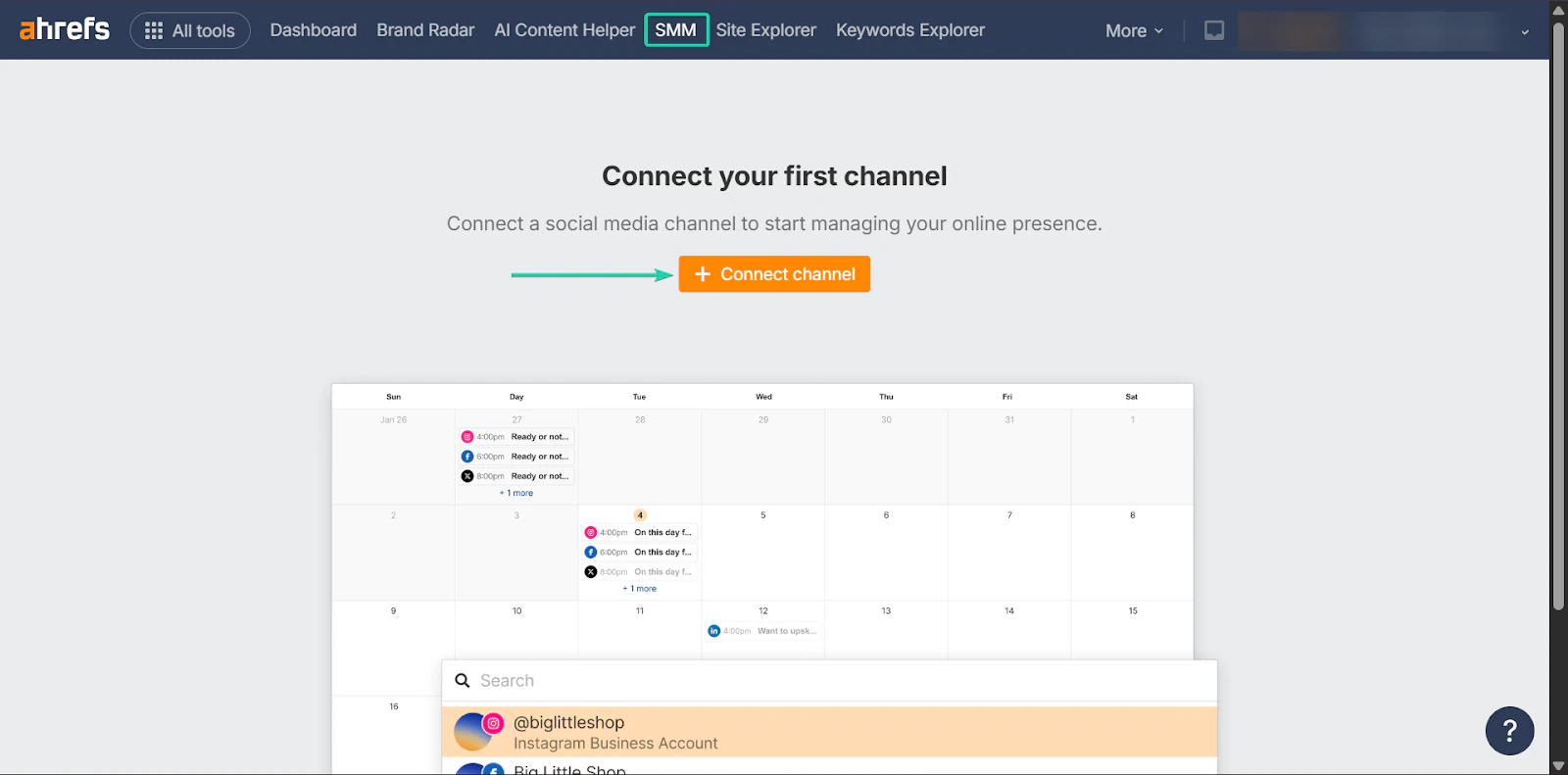Open AI Content Helper tab
This screenshot has height=775, width=1568.
(564, 30)
